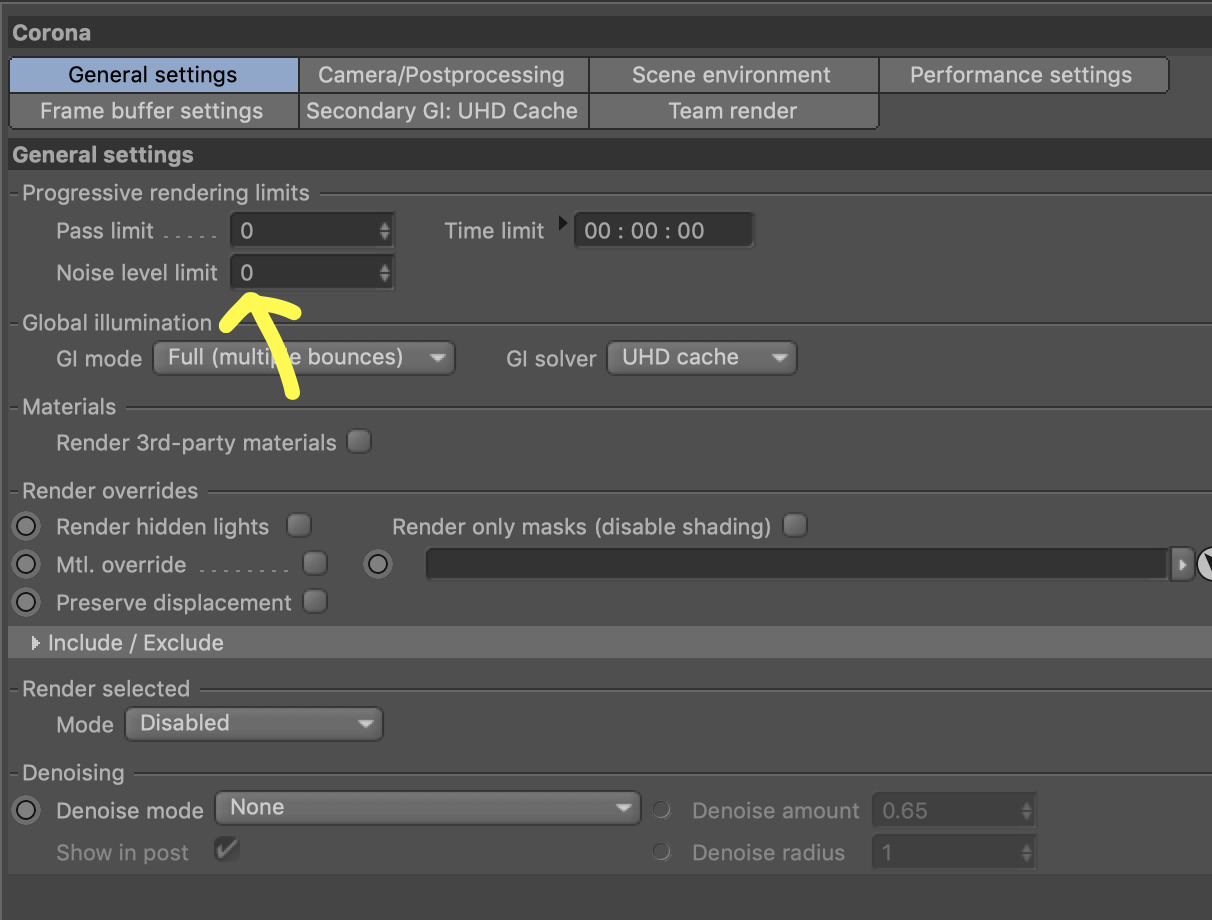Click the Pass limit stepper arrows
Viewport: 1212px width, 920px height.
point(385,231)
